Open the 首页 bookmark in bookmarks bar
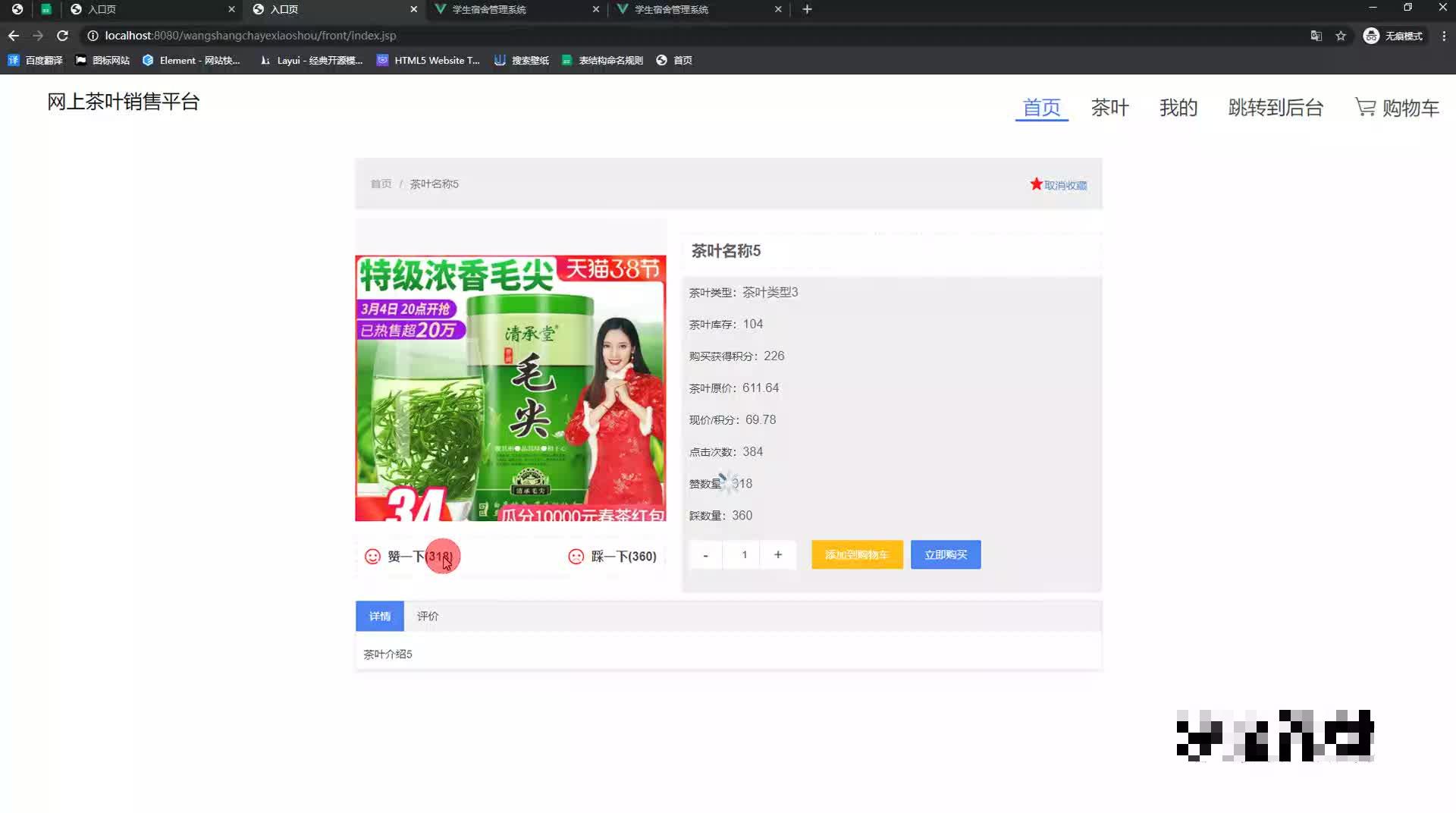Image resolution: width=1456 pixels, height=813 pixels. [674, 60]
